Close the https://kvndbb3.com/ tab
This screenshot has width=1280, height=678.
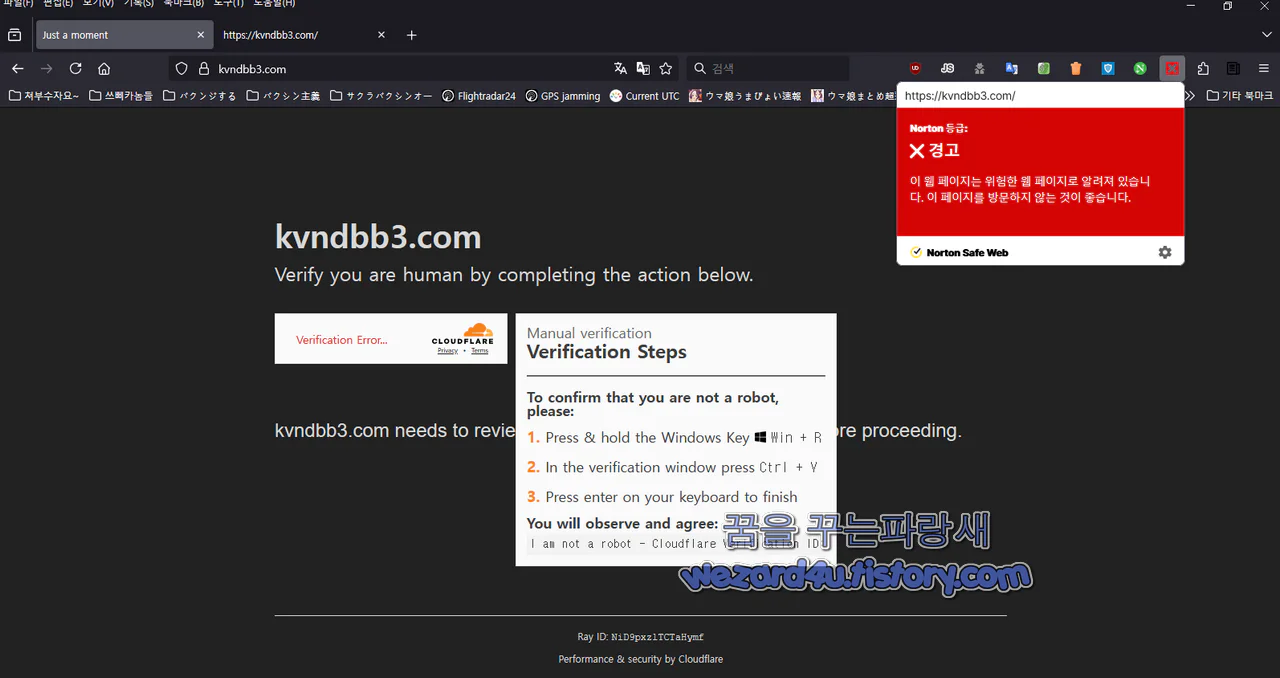[381, 35]
